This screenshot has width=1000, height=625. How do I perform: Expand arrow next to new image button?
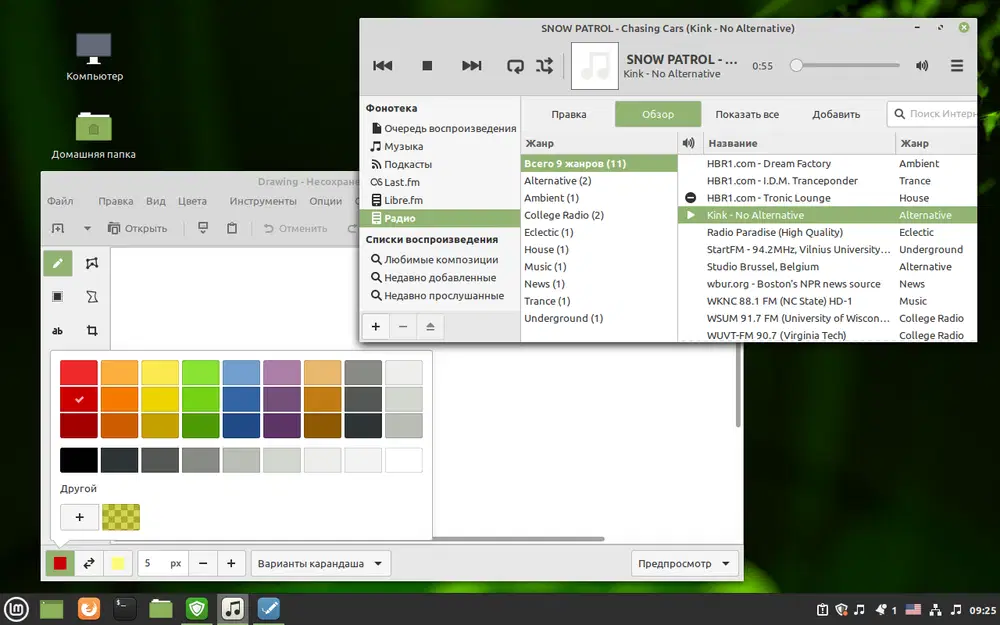[x=87, y=228]
